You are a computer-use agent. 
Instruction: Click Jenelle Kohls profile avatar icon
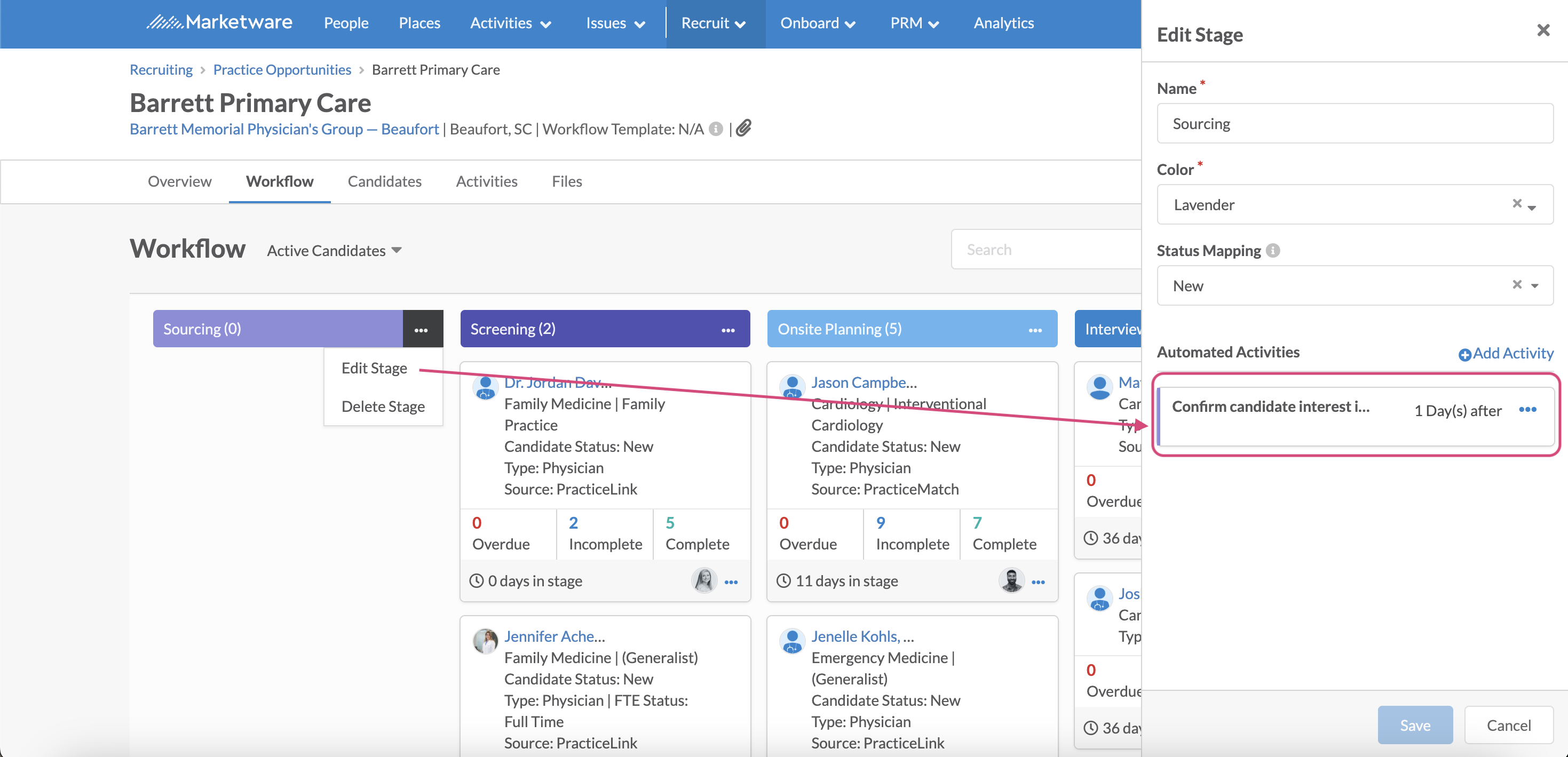point(792,641)
